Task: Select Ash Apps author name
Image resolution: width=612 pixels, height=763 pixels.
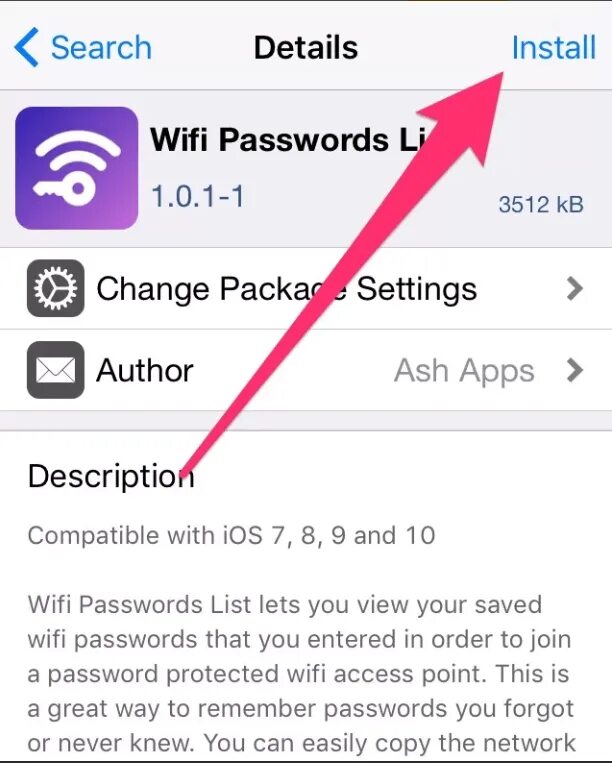Action: [464, 371]
